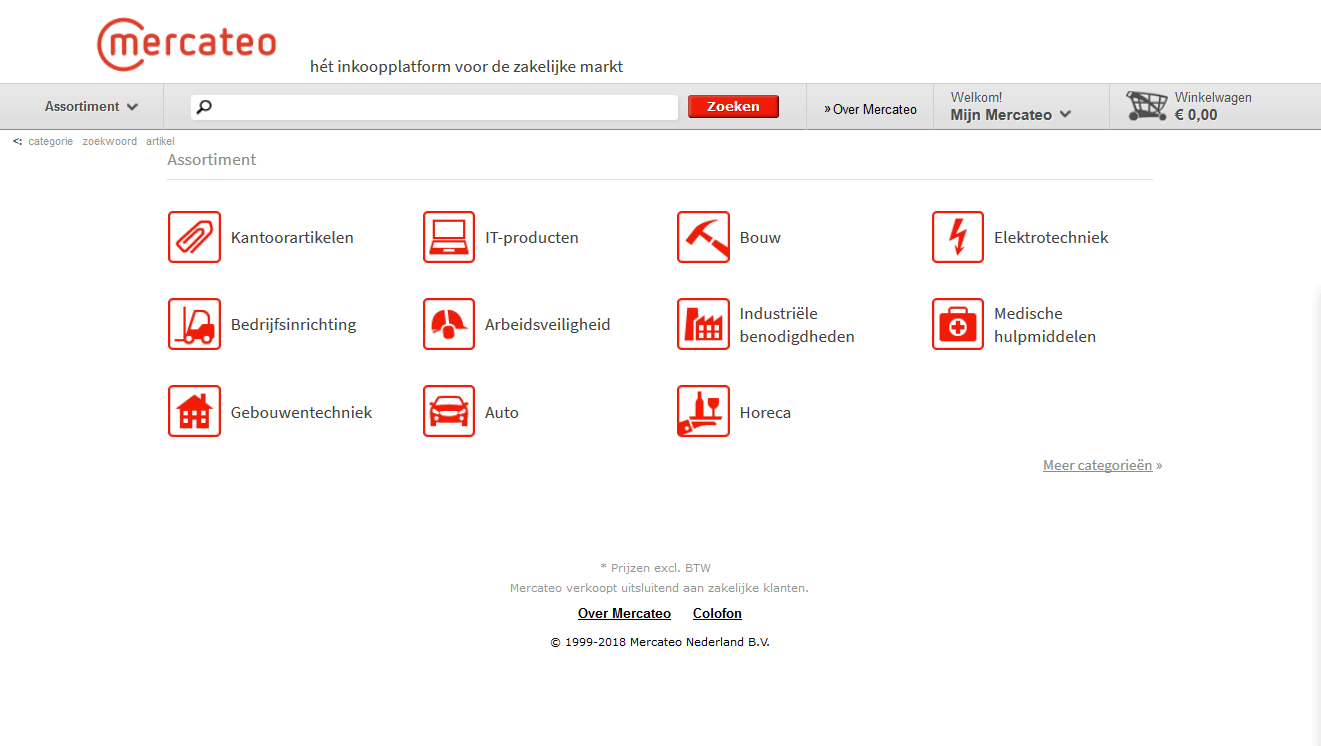Screen dimensions: 1321x746
Task: Open the Bedrijfsinrichting forklift icon
Action: [194, 324]
